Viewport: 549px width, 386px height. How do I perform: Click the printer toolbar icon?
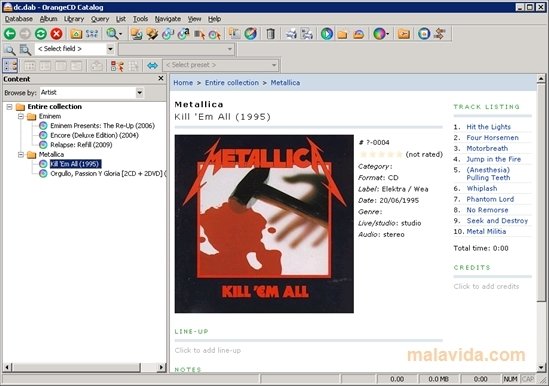[x=291, y=34]
